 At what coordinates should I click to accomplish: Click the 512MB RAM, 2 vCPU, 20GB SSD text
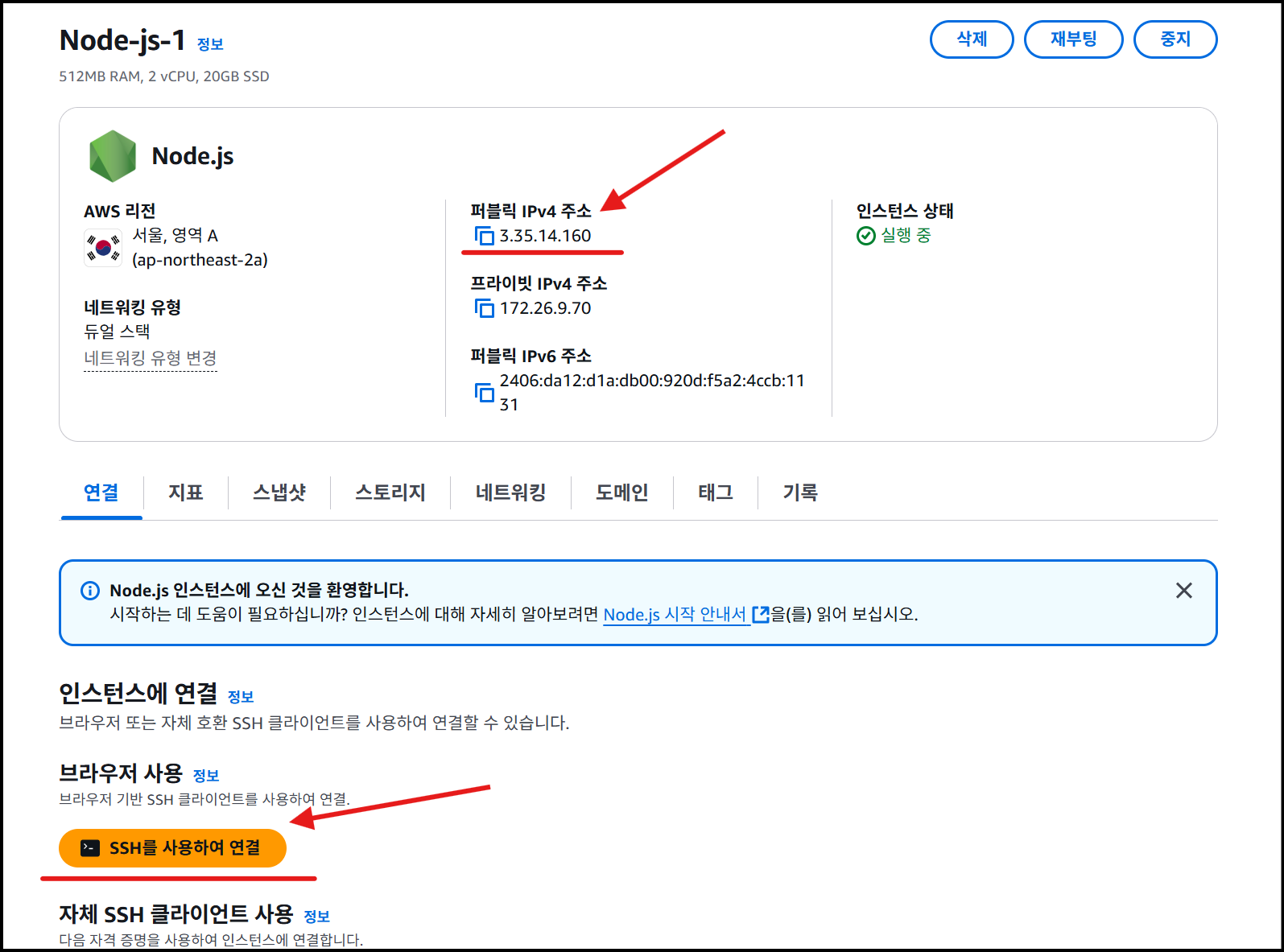coord(164,76)
